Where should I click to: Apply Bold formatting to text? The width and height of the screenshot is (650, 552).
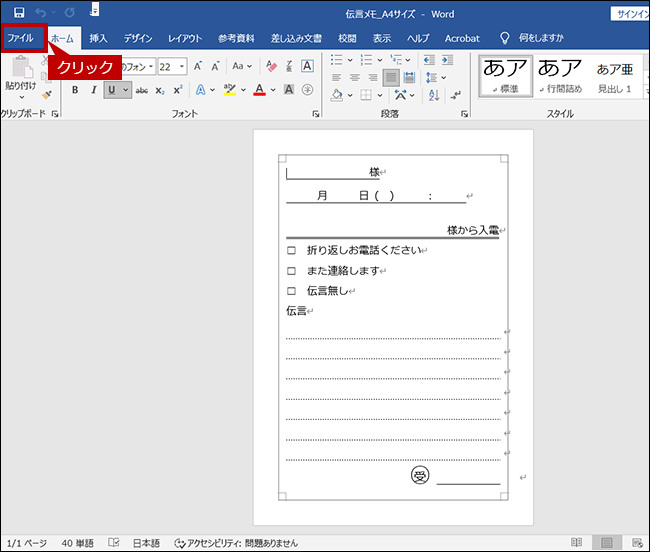(x=75, y=91)
